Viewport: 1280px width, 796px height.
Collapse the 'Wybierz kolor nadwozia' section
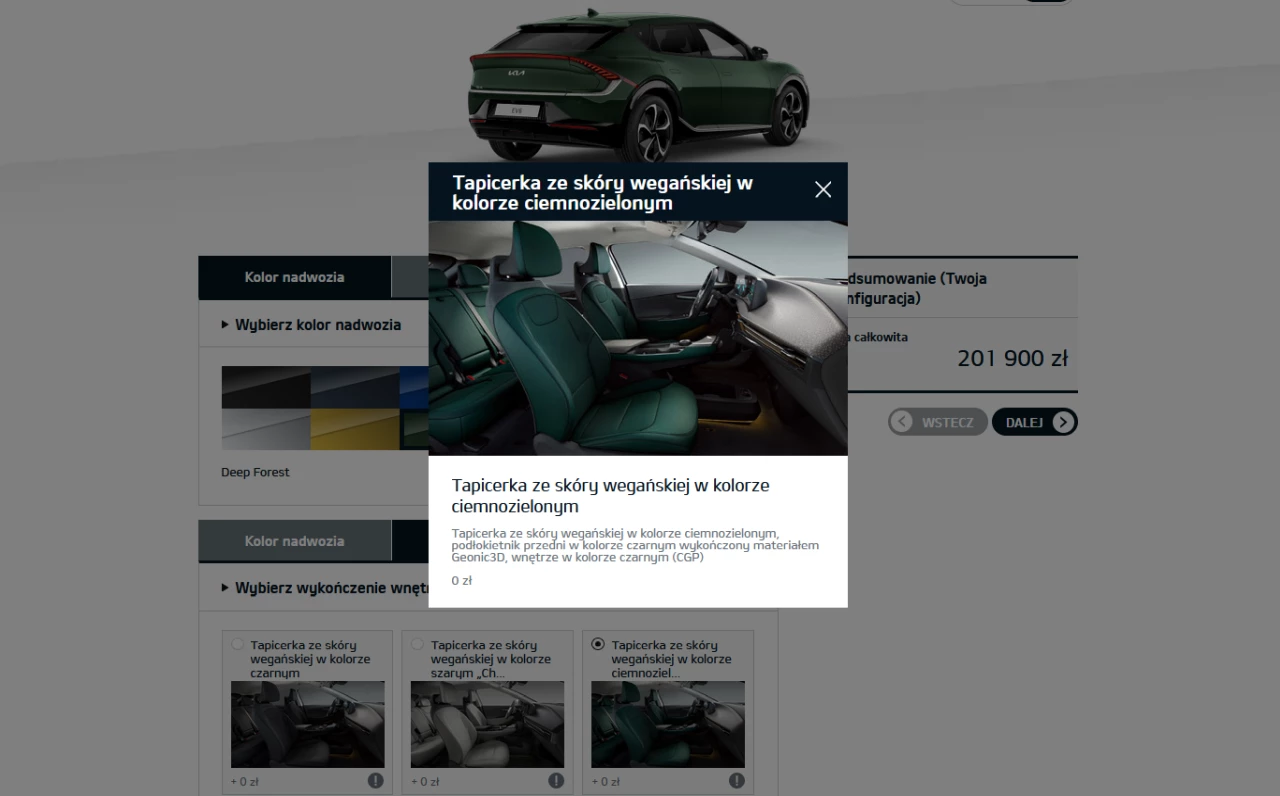pos(311,325)
